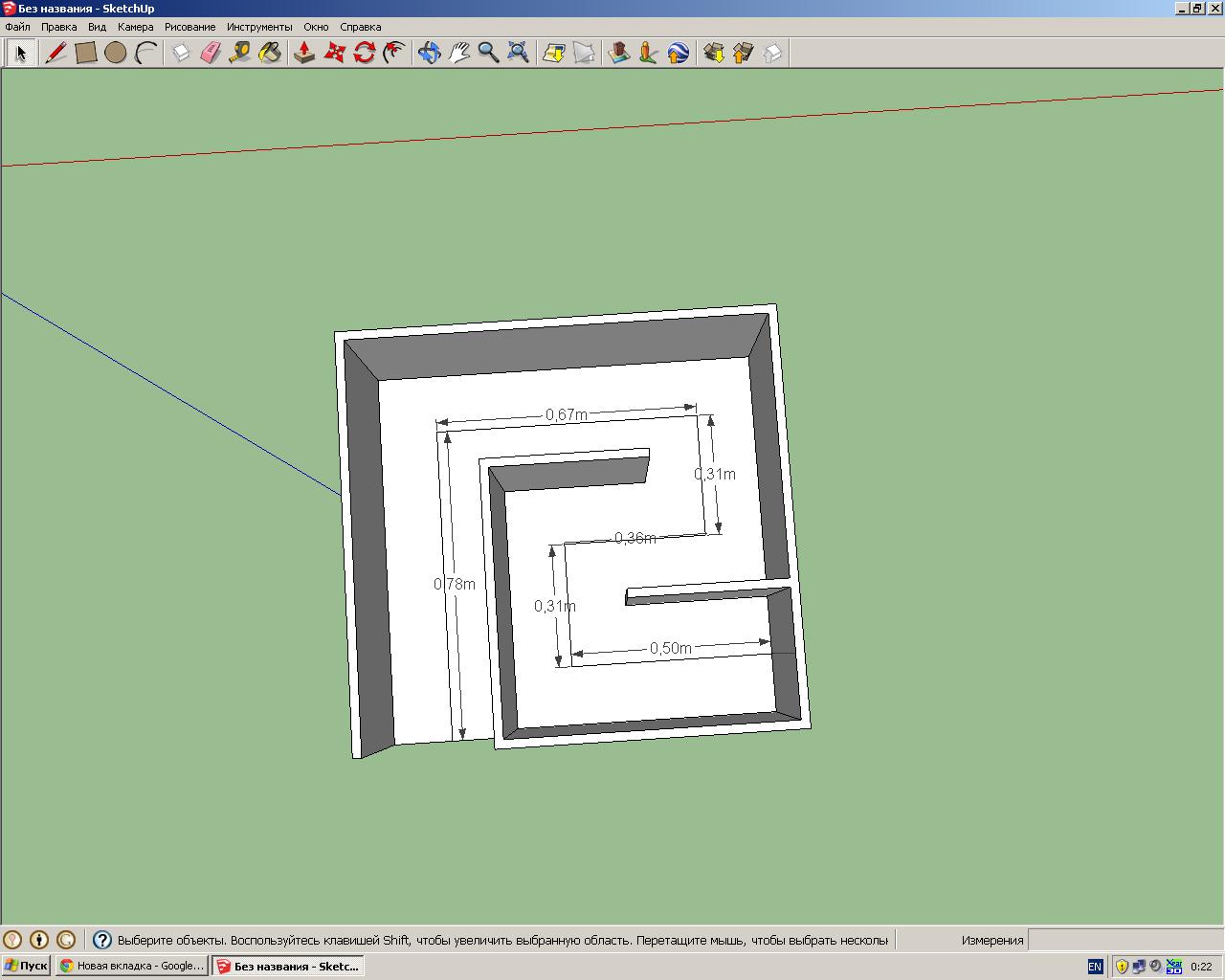Click the Zoom Extents icon
The image size is (1225, 980).
coord(518,53)
